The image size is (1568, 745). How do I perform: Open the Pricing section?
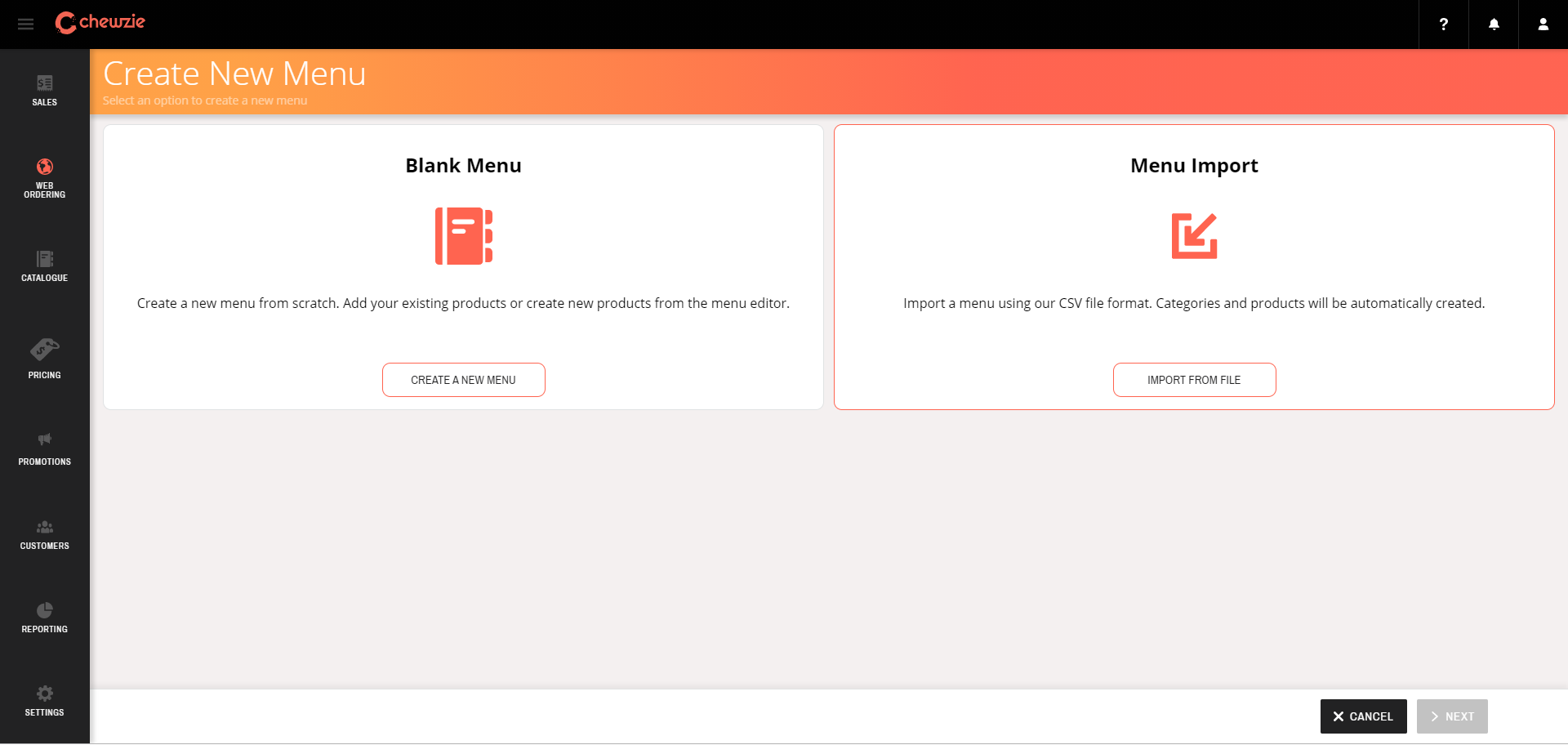[x=44, y=355]
